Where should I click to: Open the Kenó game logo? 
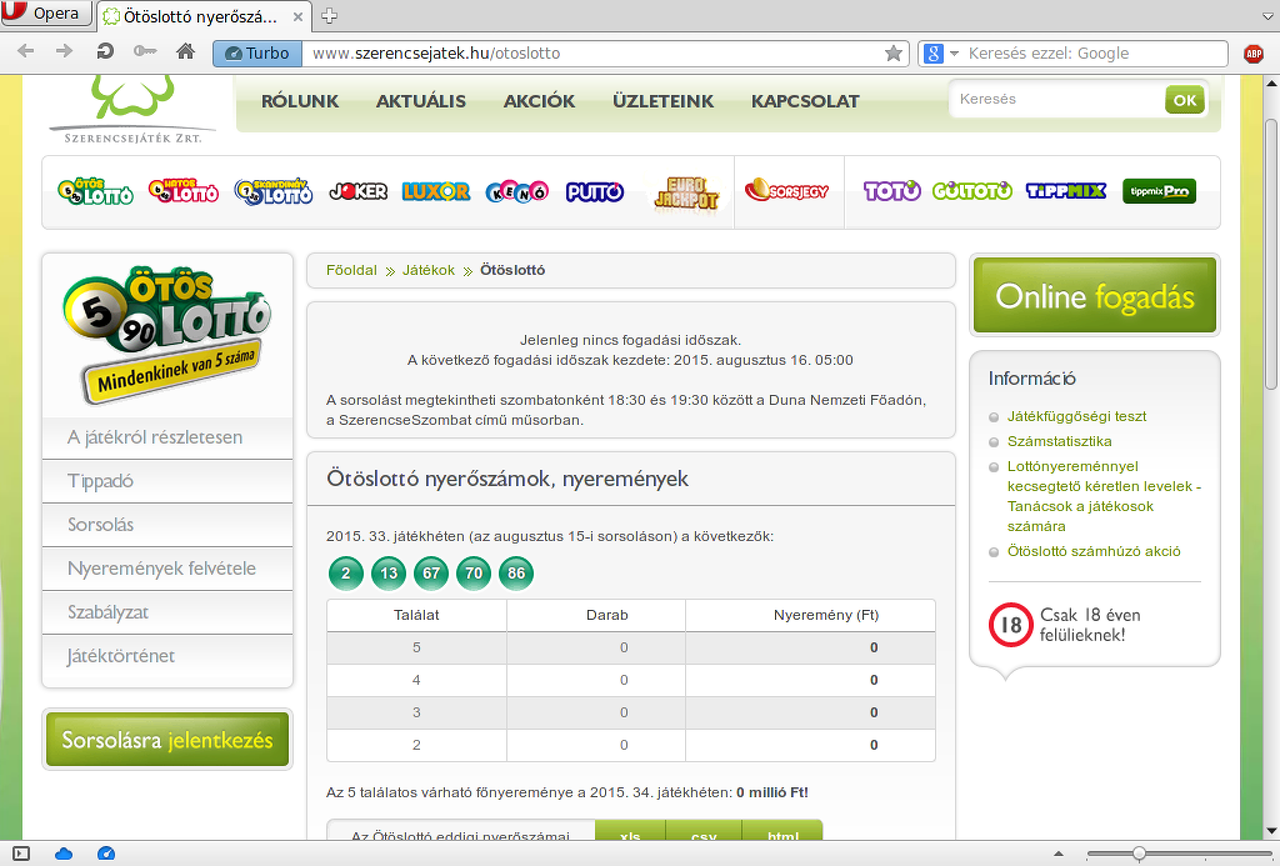point(517,191)
